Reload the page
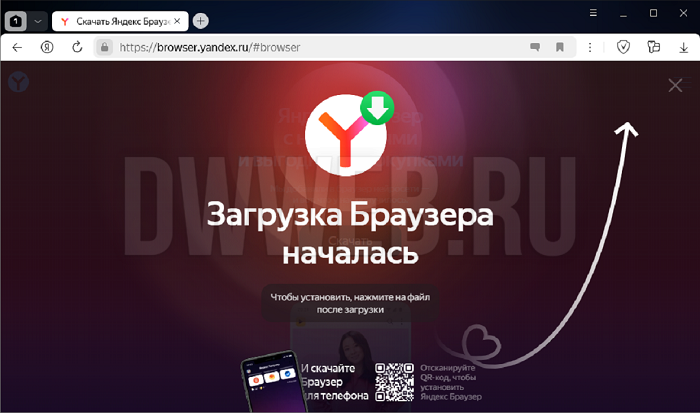 (77, 47)
